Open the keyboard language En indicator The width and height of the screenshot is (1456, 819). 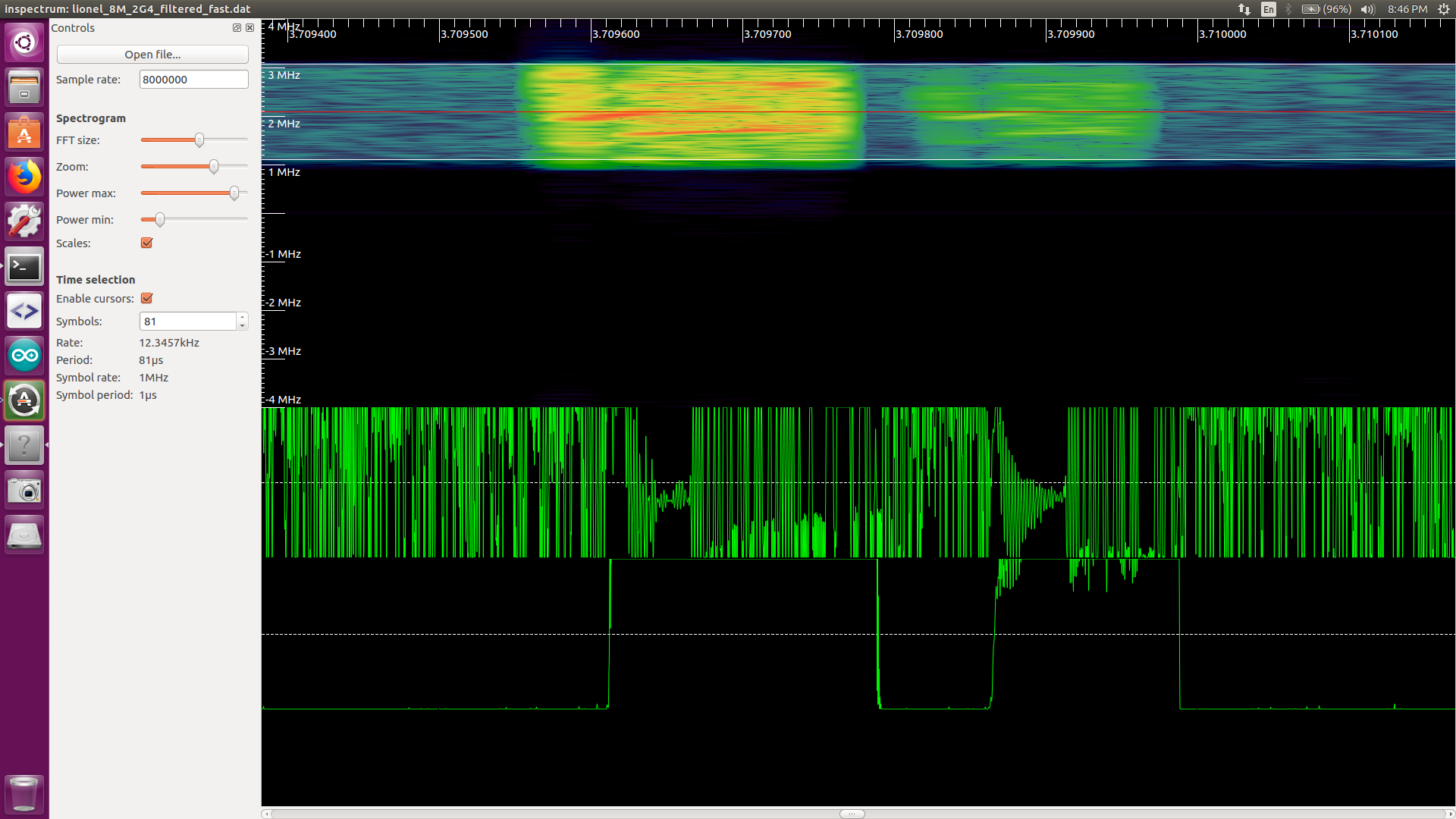(1268, 9)
